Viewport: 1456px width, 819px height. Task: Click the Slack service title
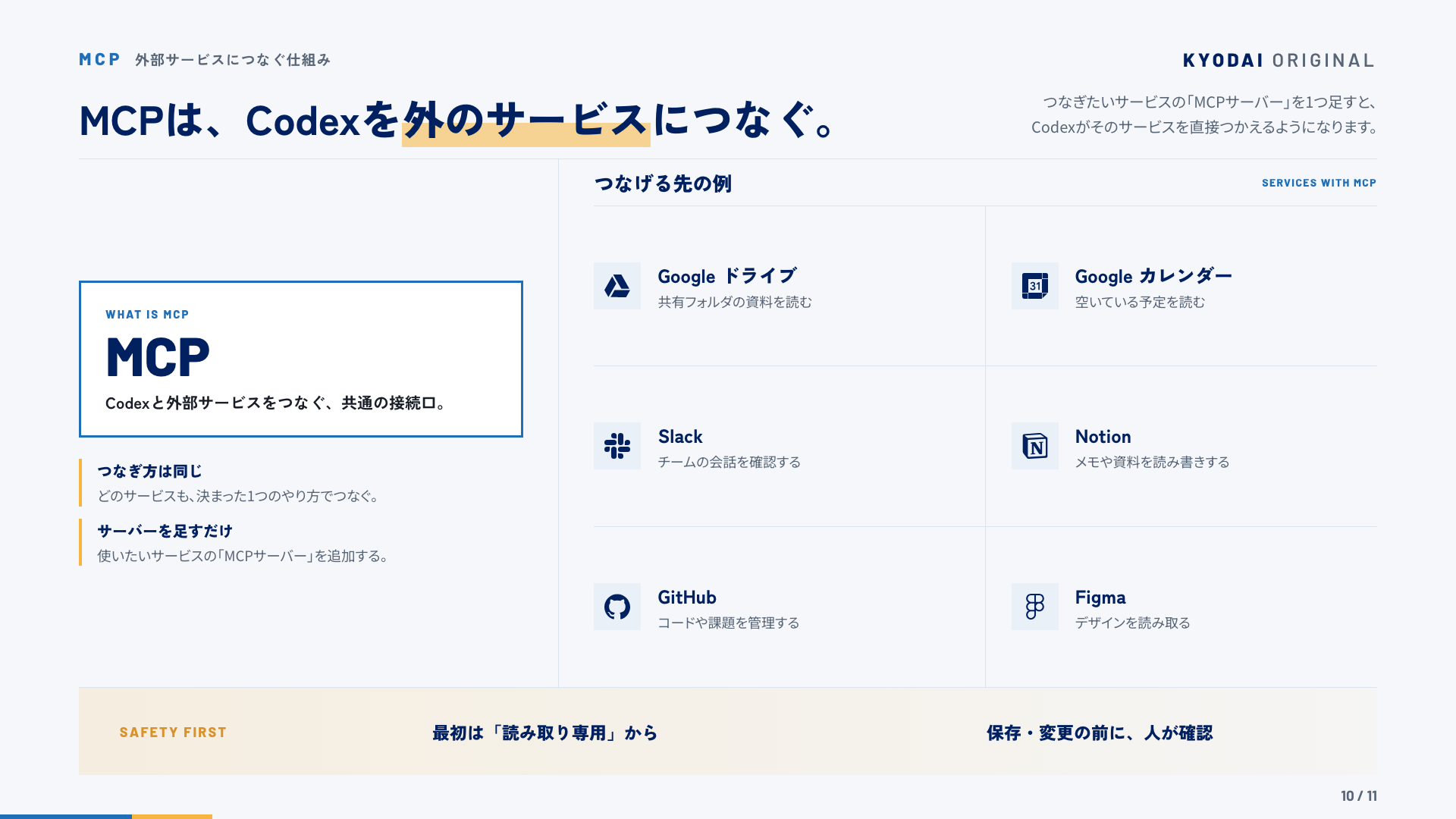tap(680, 437)
